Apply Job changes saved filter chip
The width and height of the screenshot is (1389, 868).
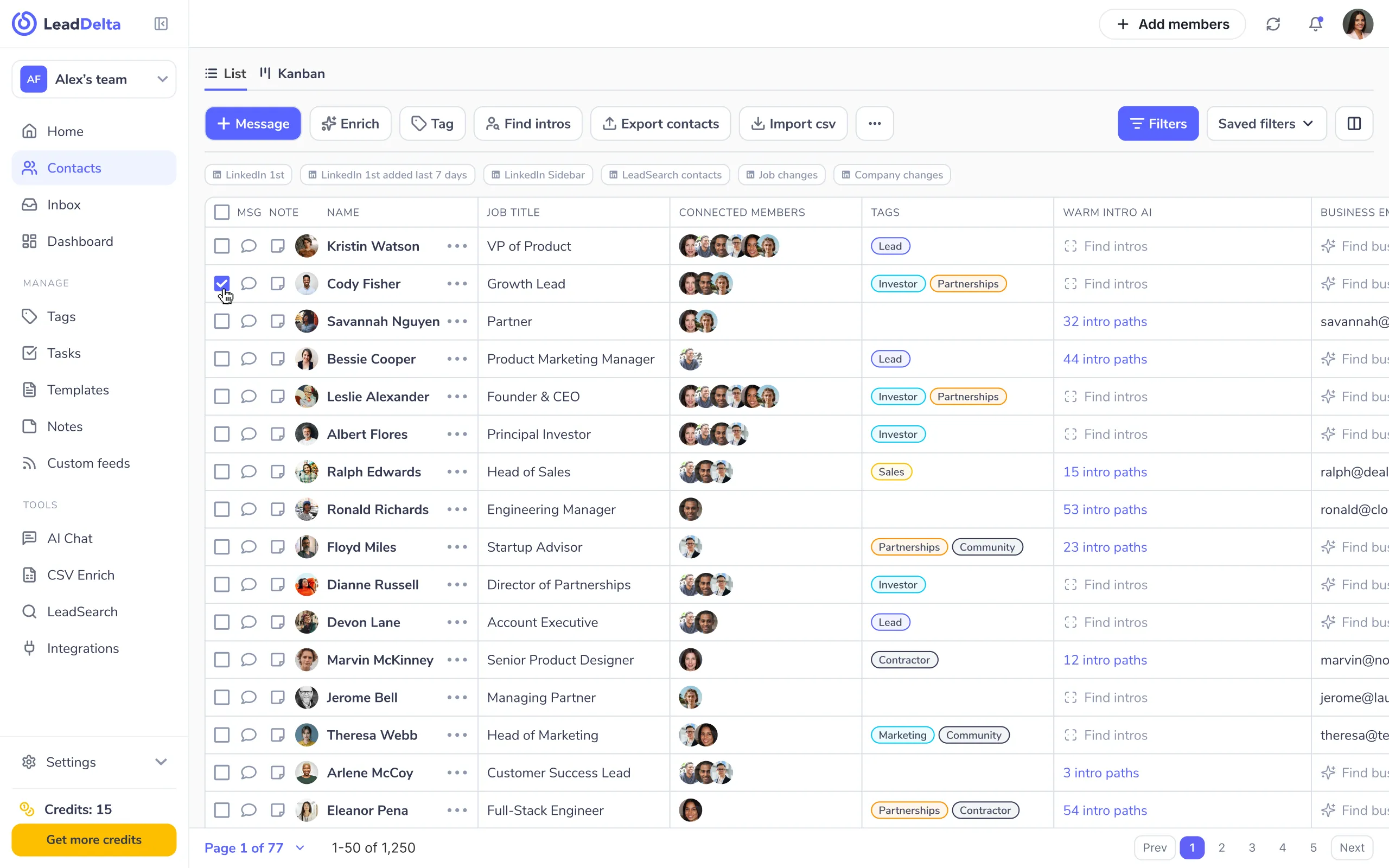click(x=781, y=175)
